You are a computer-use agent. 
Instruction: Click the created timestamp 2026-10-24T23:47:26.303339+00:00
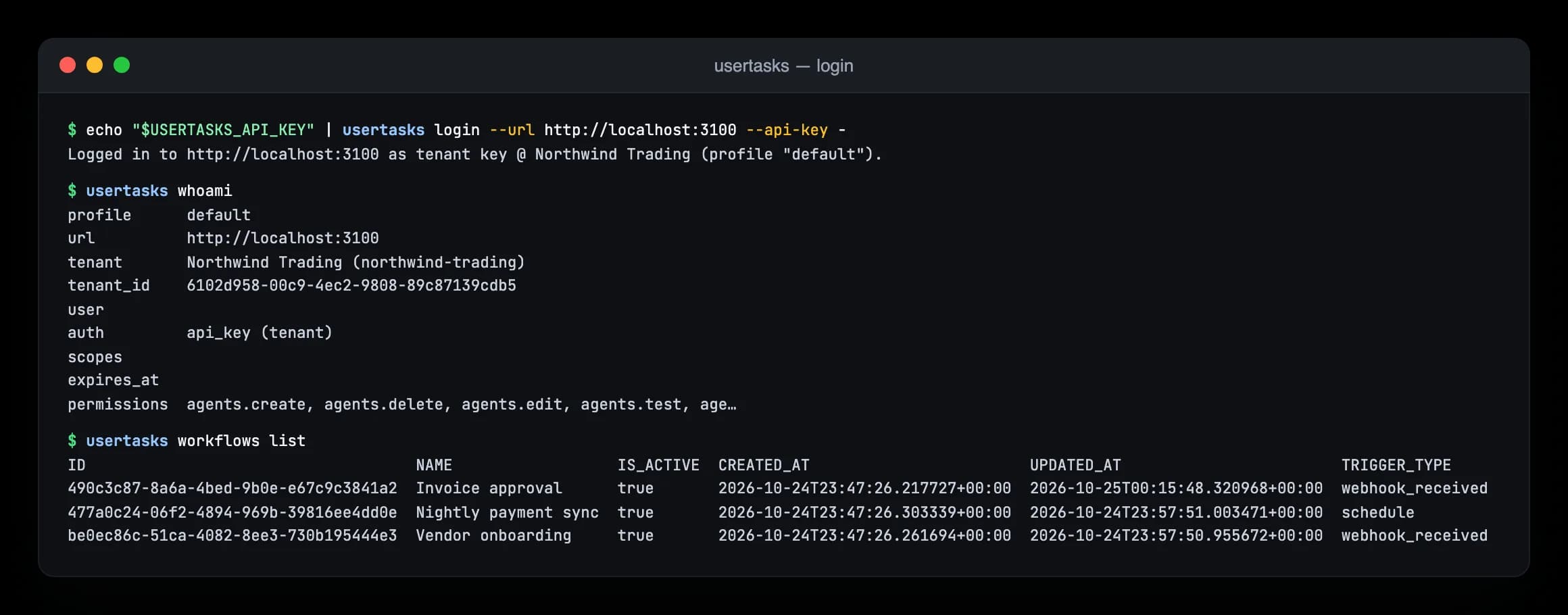click(864, 512)
